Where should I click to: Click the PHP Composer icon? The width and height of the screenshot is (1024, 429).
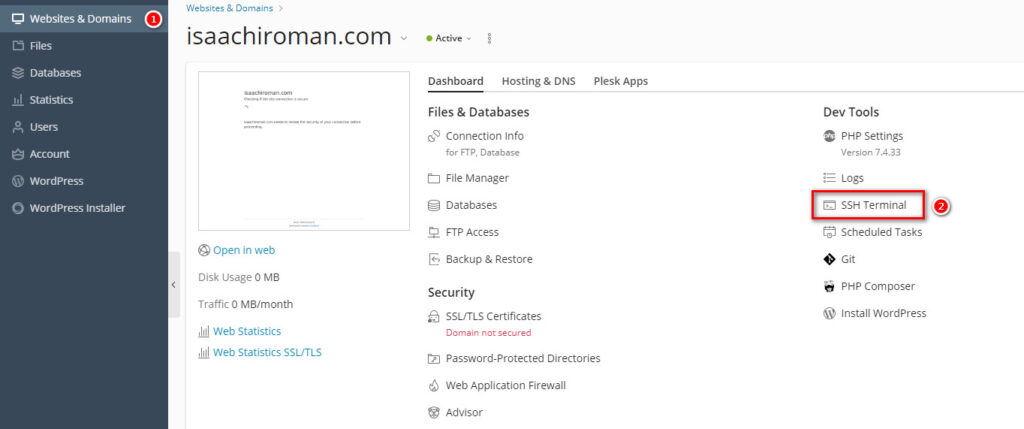[829, 286]
